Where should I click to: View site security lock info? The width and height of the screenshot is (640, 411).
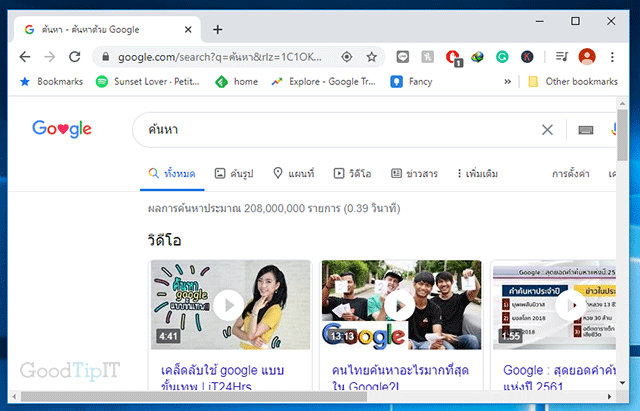click(x=106, y=57)
